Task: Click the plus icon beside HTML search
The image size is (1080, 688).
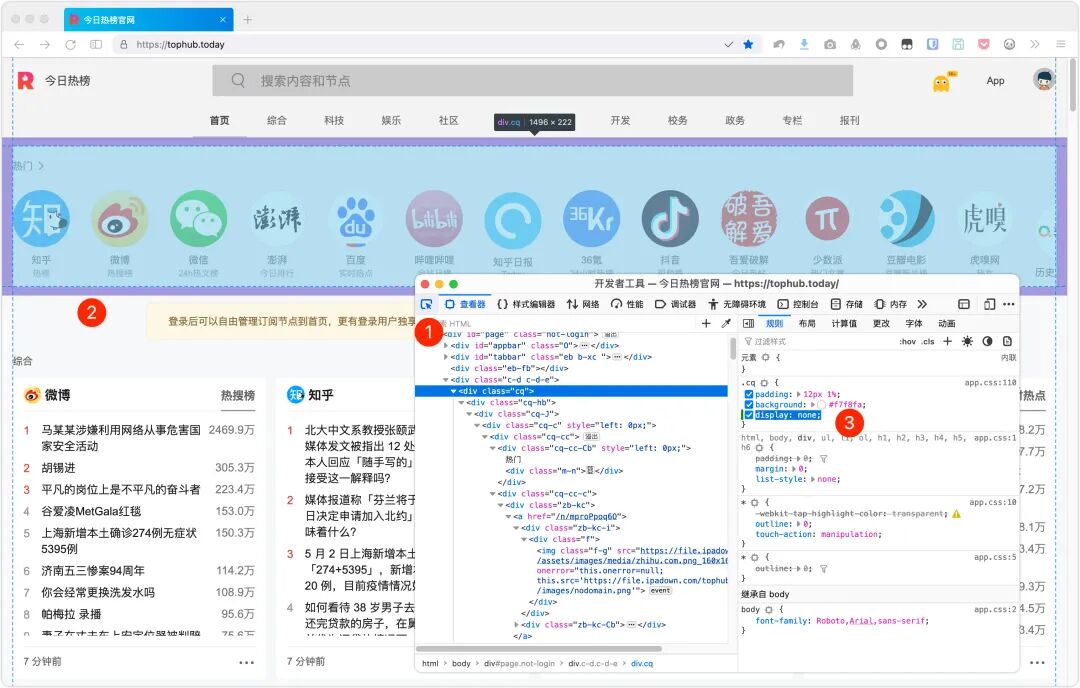Action: (x=706, y=323)
